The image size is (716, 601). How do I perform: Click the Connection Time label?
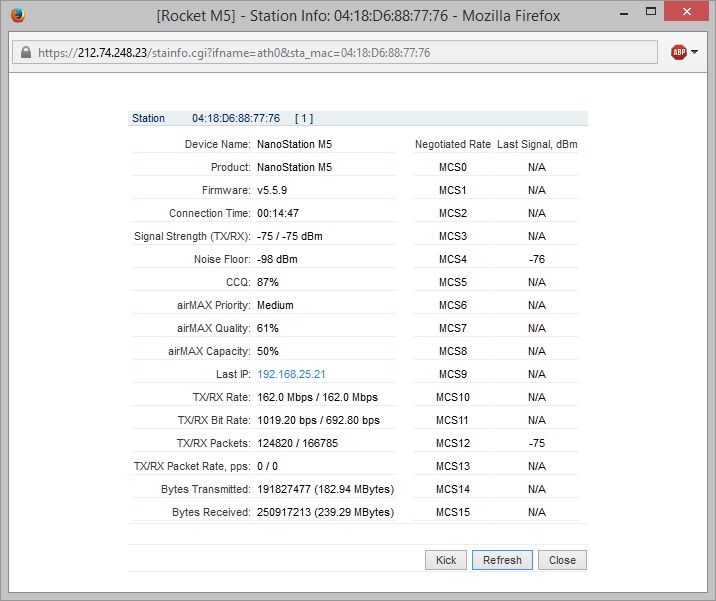[210, 213]
